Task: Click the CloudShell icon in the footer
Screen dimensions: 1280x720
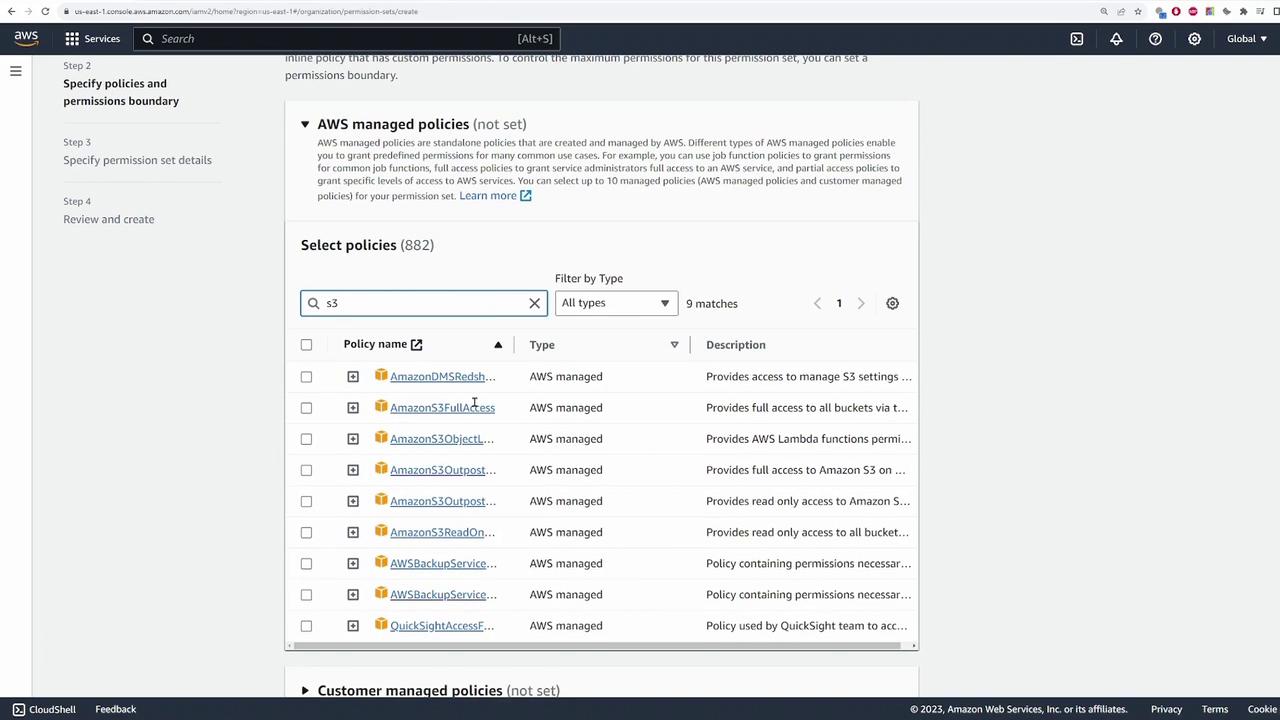Action: coord(18,709)
